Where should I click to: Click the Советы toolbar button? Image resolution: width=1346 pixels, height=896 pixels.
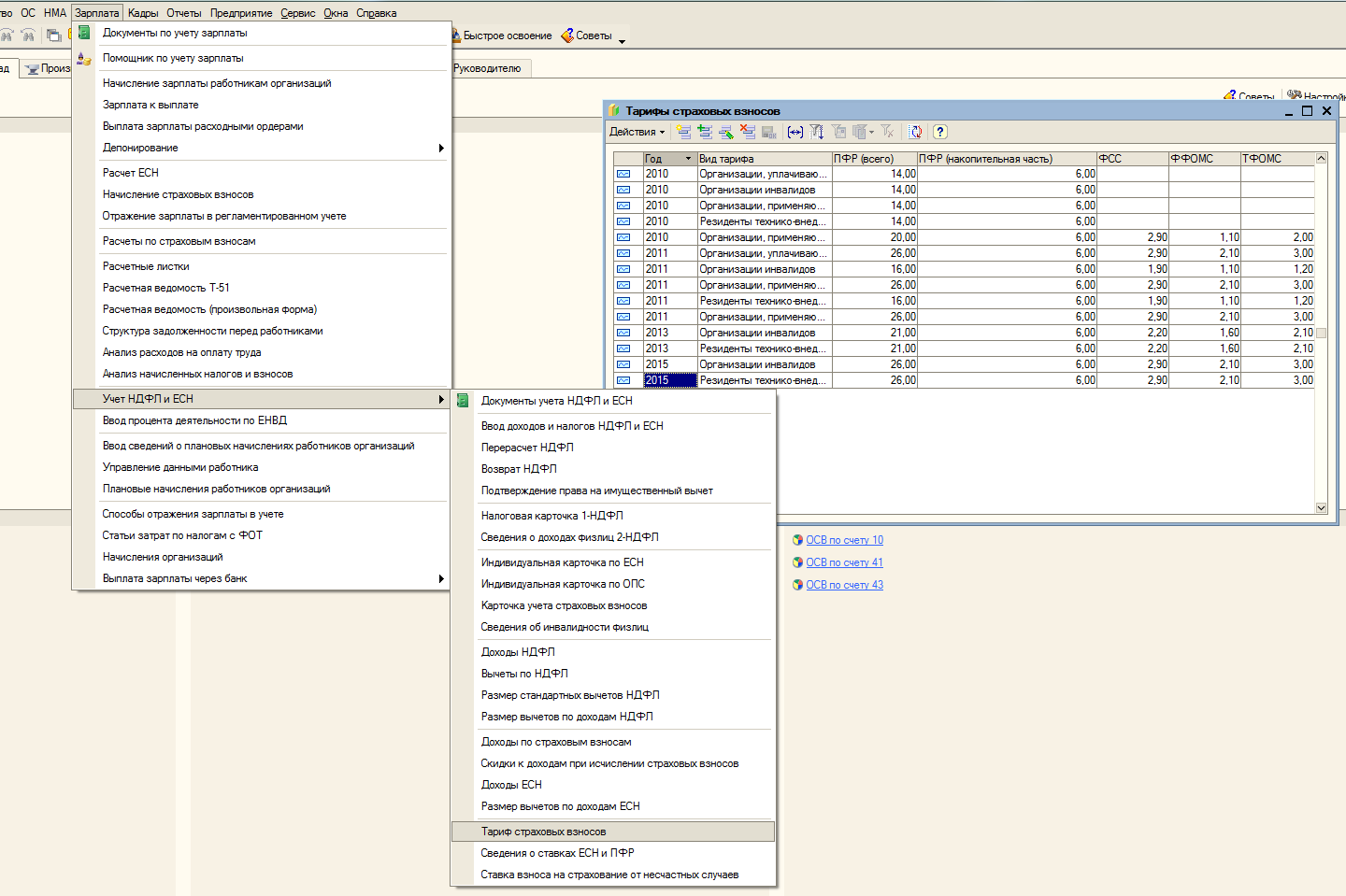pos(587,36)
